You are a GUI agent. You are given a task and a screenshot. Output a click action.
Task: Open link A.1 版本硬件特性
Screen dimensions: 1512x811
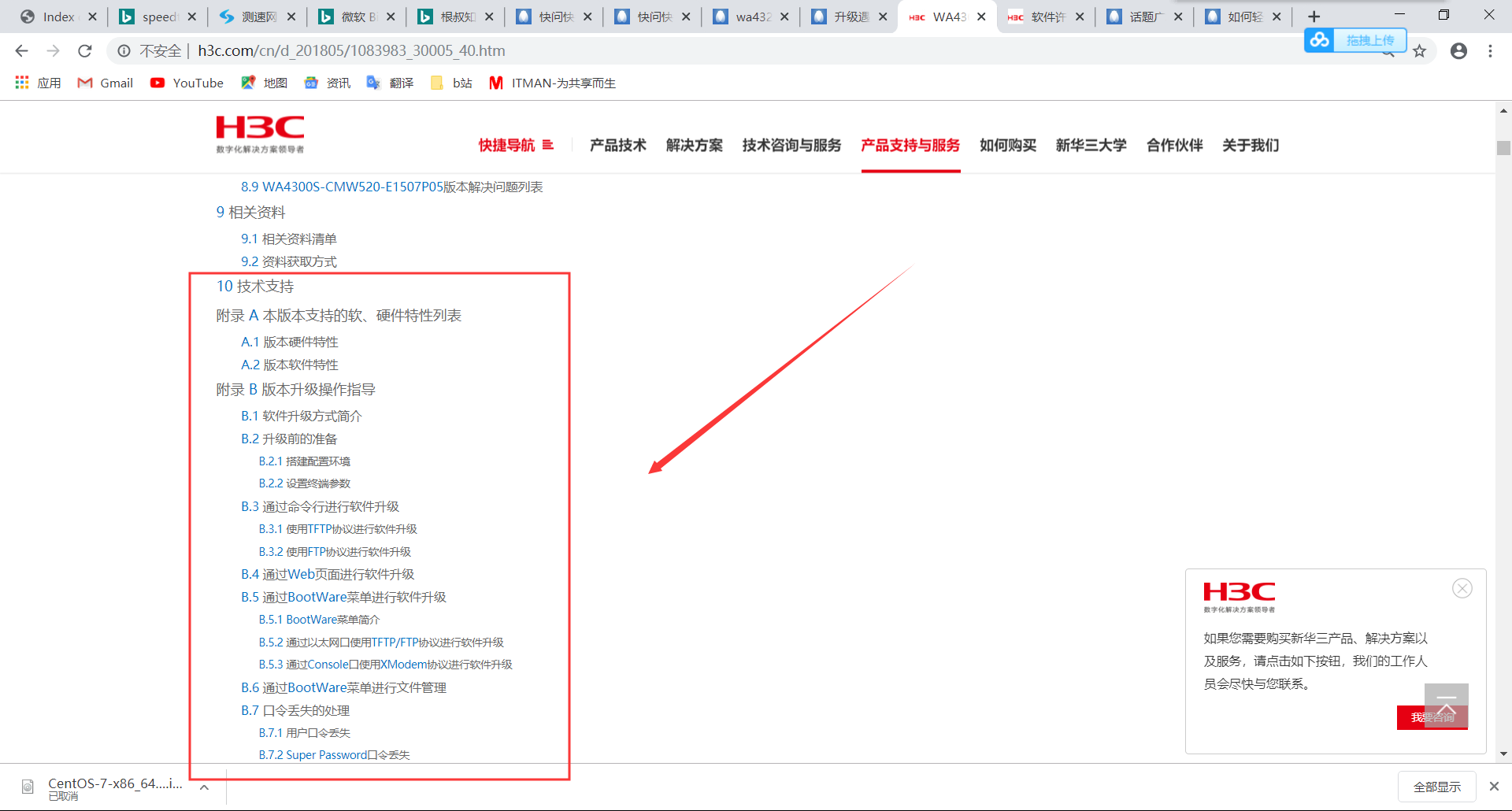[x=290, y=342]
